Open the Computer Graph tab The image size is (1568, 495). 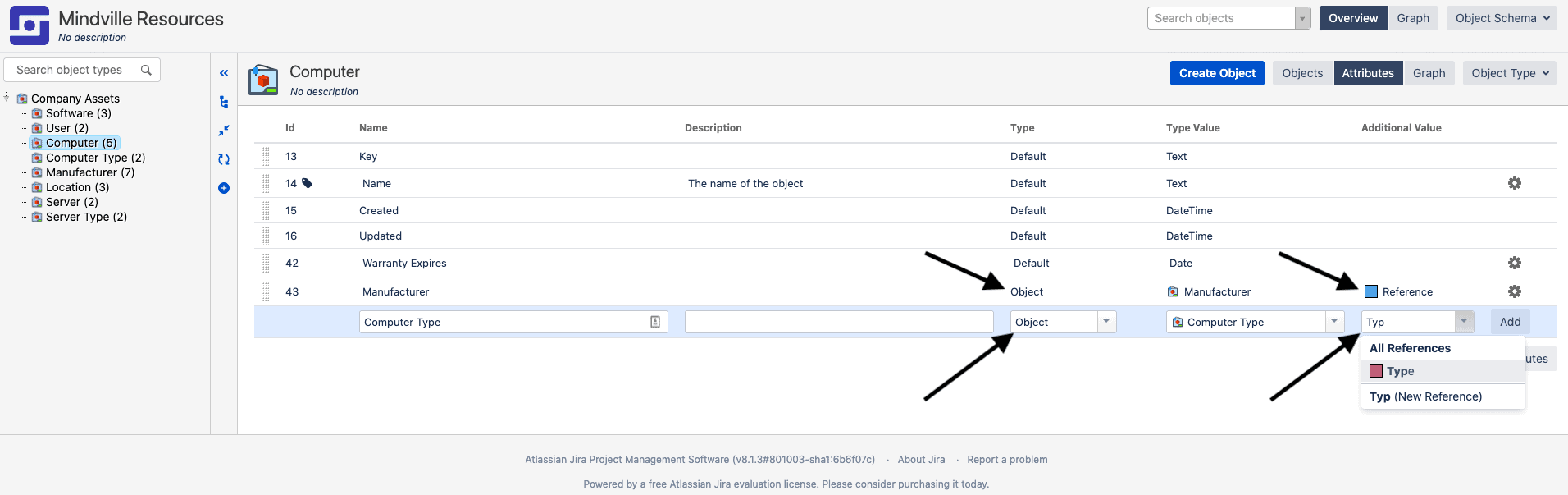coord(1429,73)
